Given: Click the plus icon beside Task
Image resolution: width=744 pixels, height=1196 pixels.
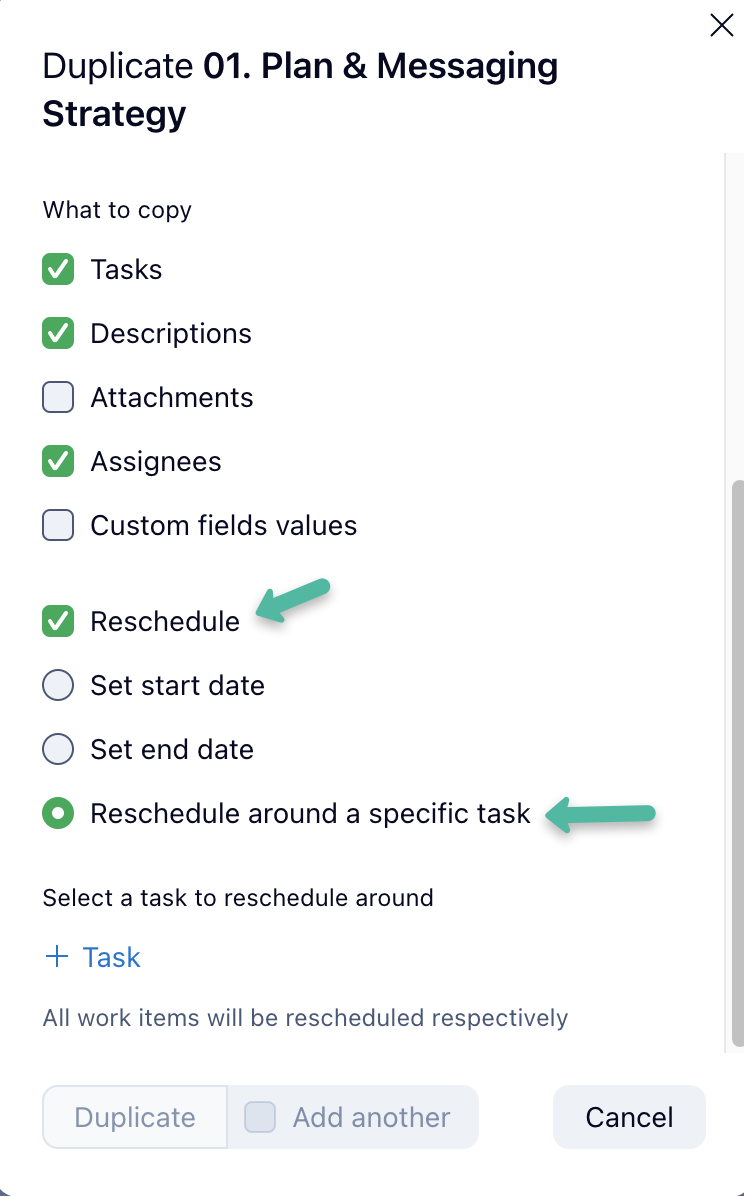Looking at the screenshot, I should coord(57,957).
